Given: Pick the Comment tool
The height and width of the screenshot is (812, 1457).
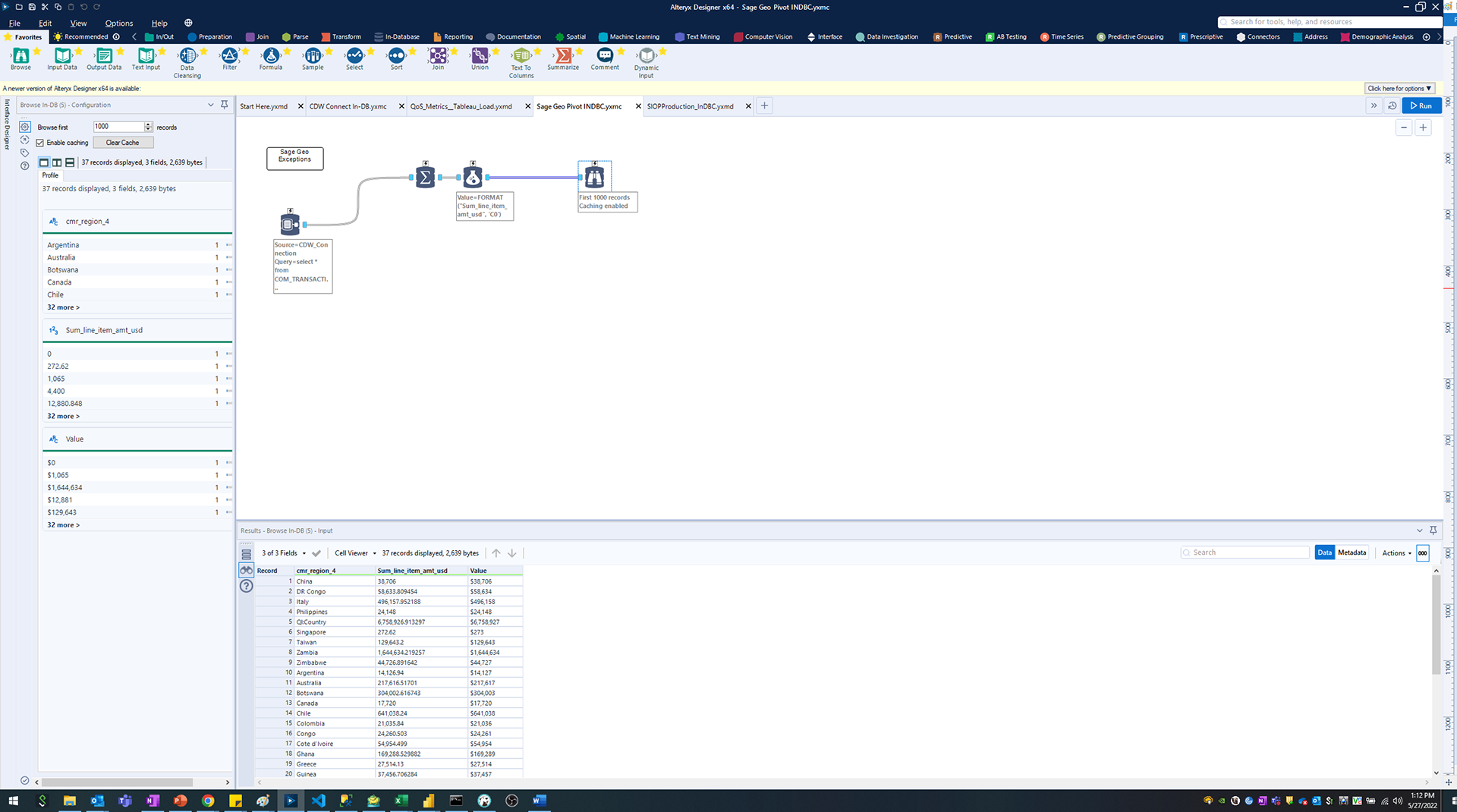Looking at the screenshot, I should coord(605,59).
